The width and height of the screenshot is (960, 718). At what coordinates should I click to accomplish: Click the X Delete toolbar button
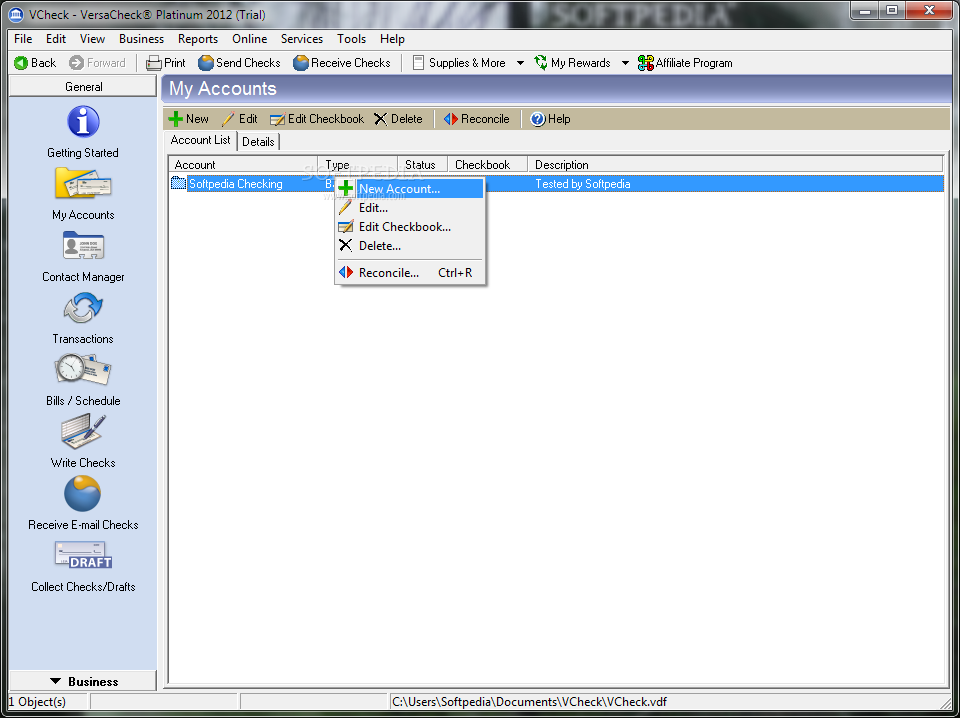399,119
